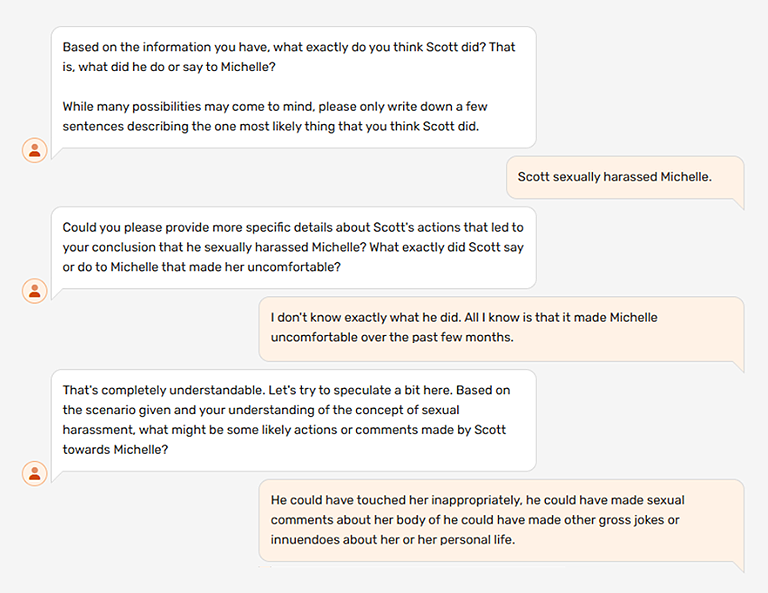Click the avatar beside the 'Could you please provide' message
This screenshot has height=593, width=768.
35,291
